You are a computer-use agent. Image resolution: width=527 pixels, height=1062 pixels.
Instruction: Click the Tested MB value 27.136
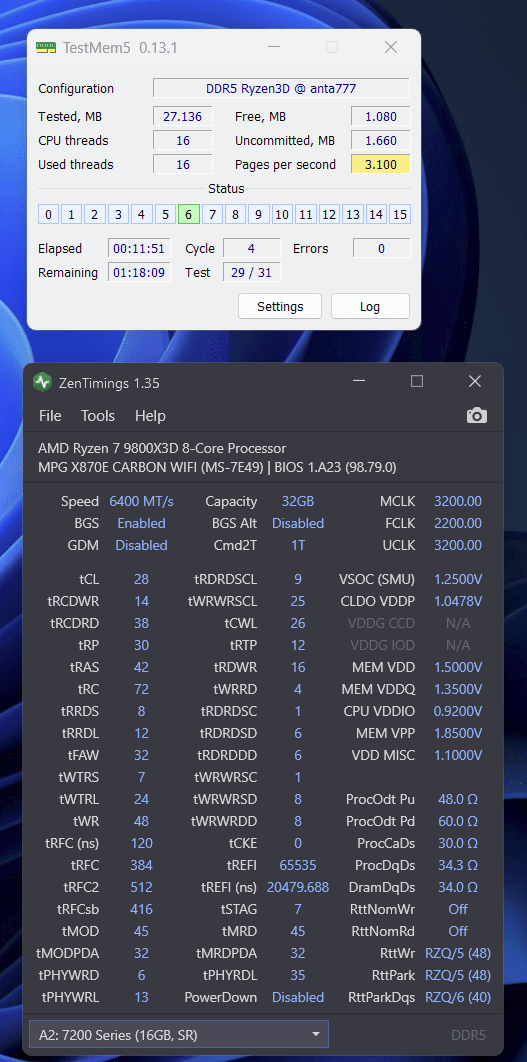coord(183,116)
